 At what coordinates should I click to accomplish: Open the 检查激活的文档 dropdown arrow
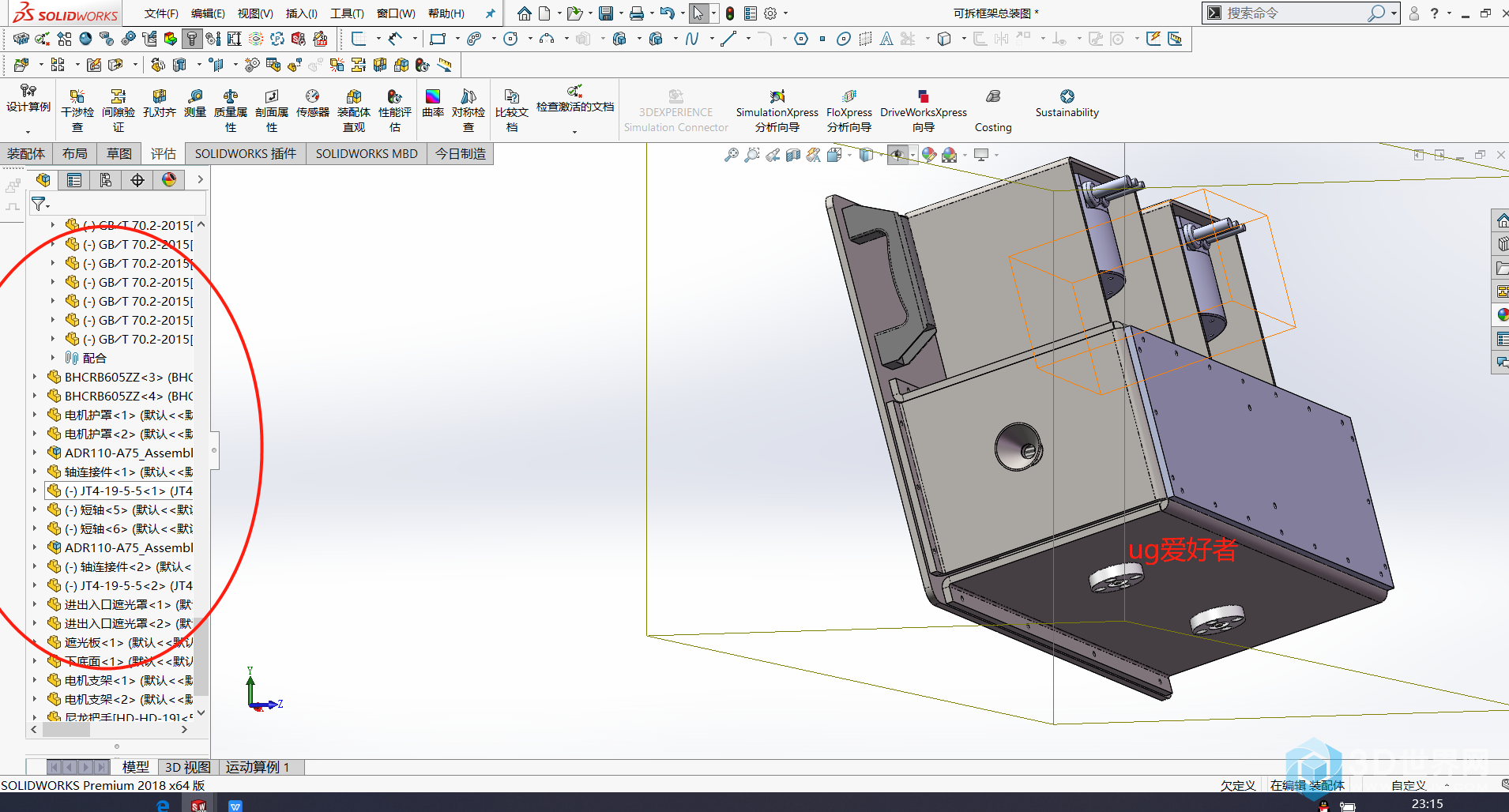[575, 132]
